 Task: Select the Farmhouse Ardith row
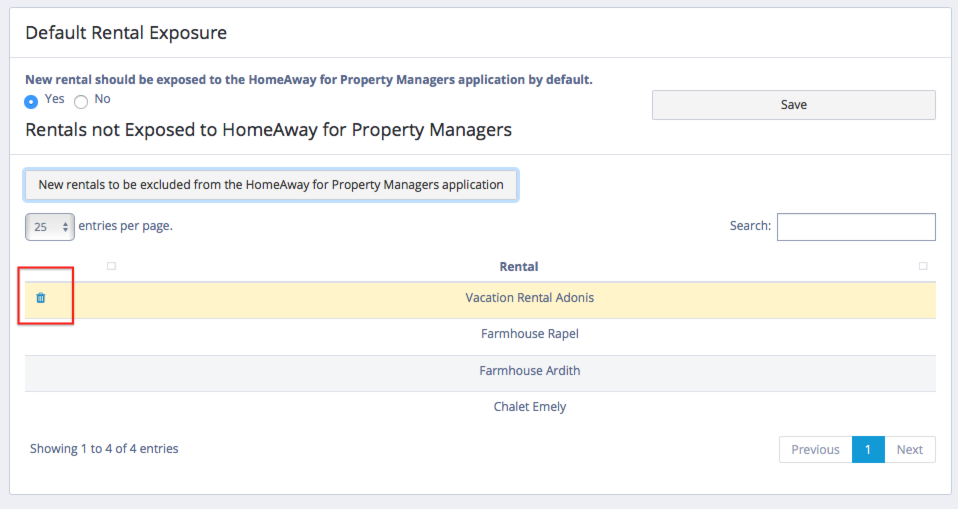(x=529, y=371)
